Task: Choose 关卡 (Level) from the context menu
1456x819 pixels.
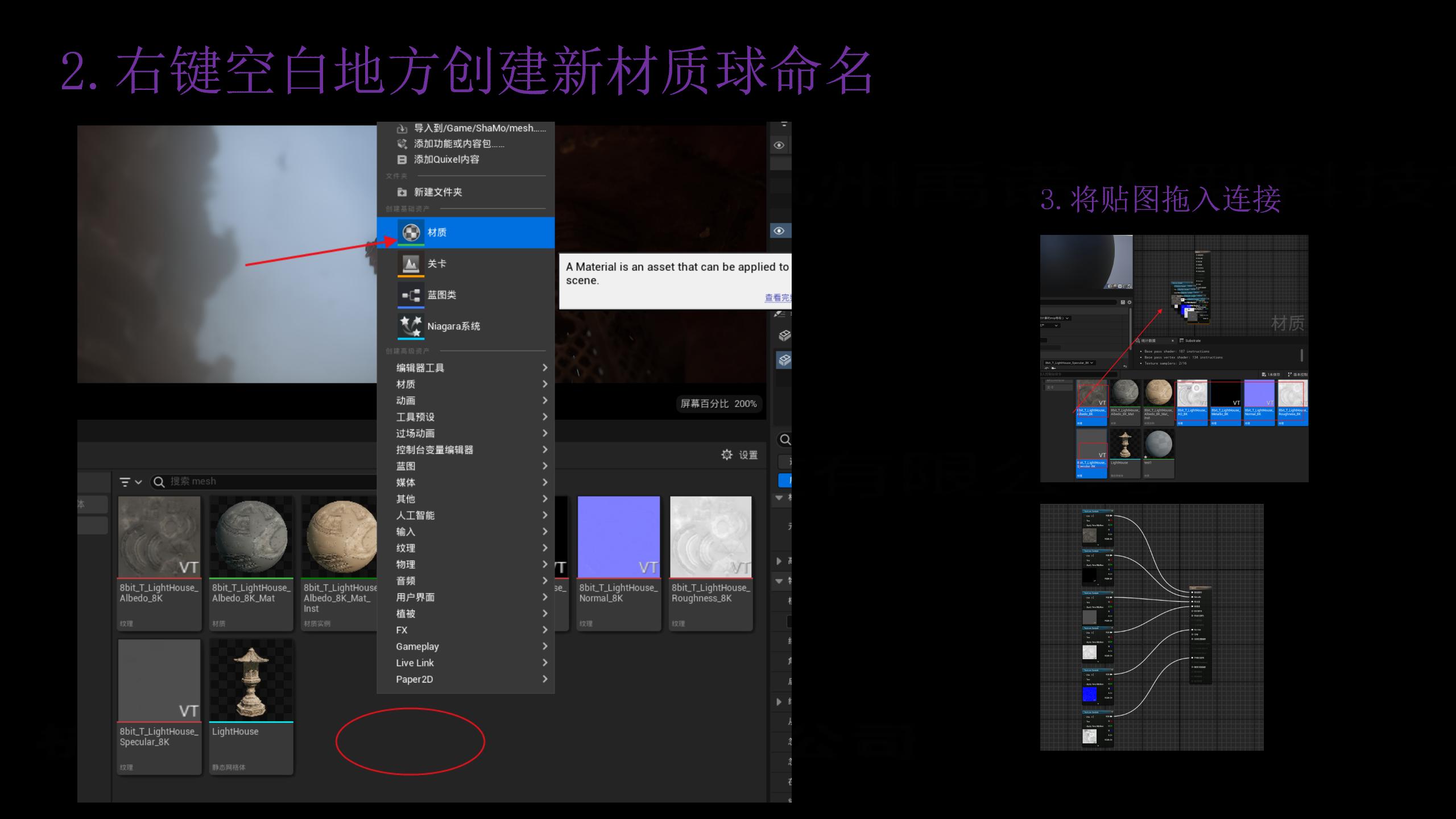Action: point(465,263)
